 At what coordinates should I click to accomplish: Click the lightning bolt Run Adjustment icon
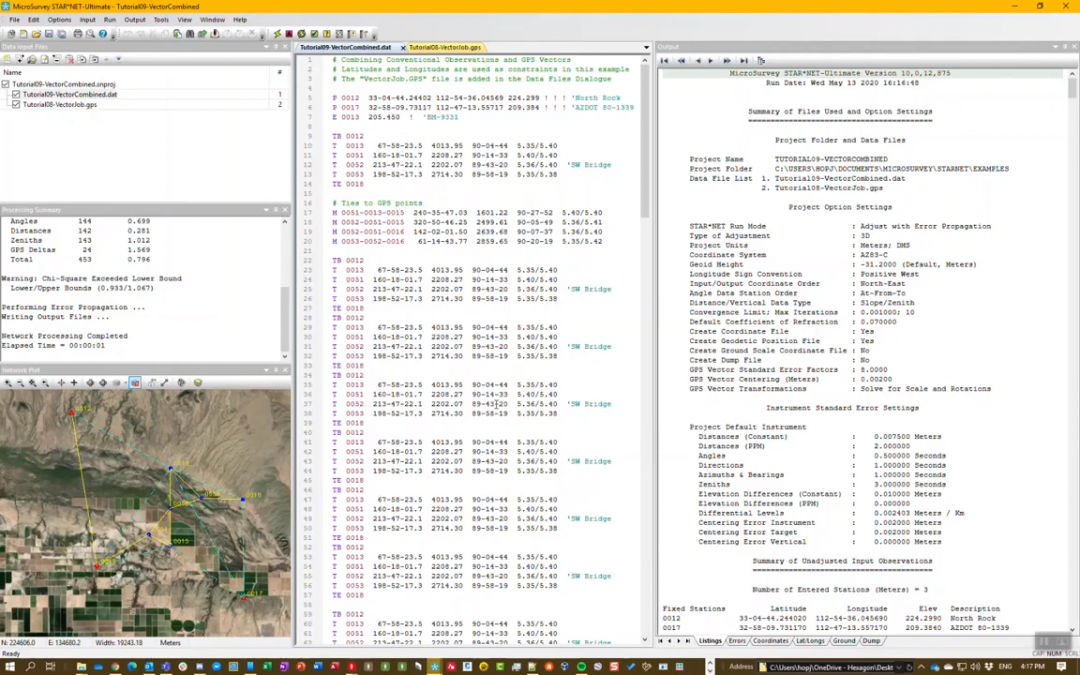click(278, 34)
